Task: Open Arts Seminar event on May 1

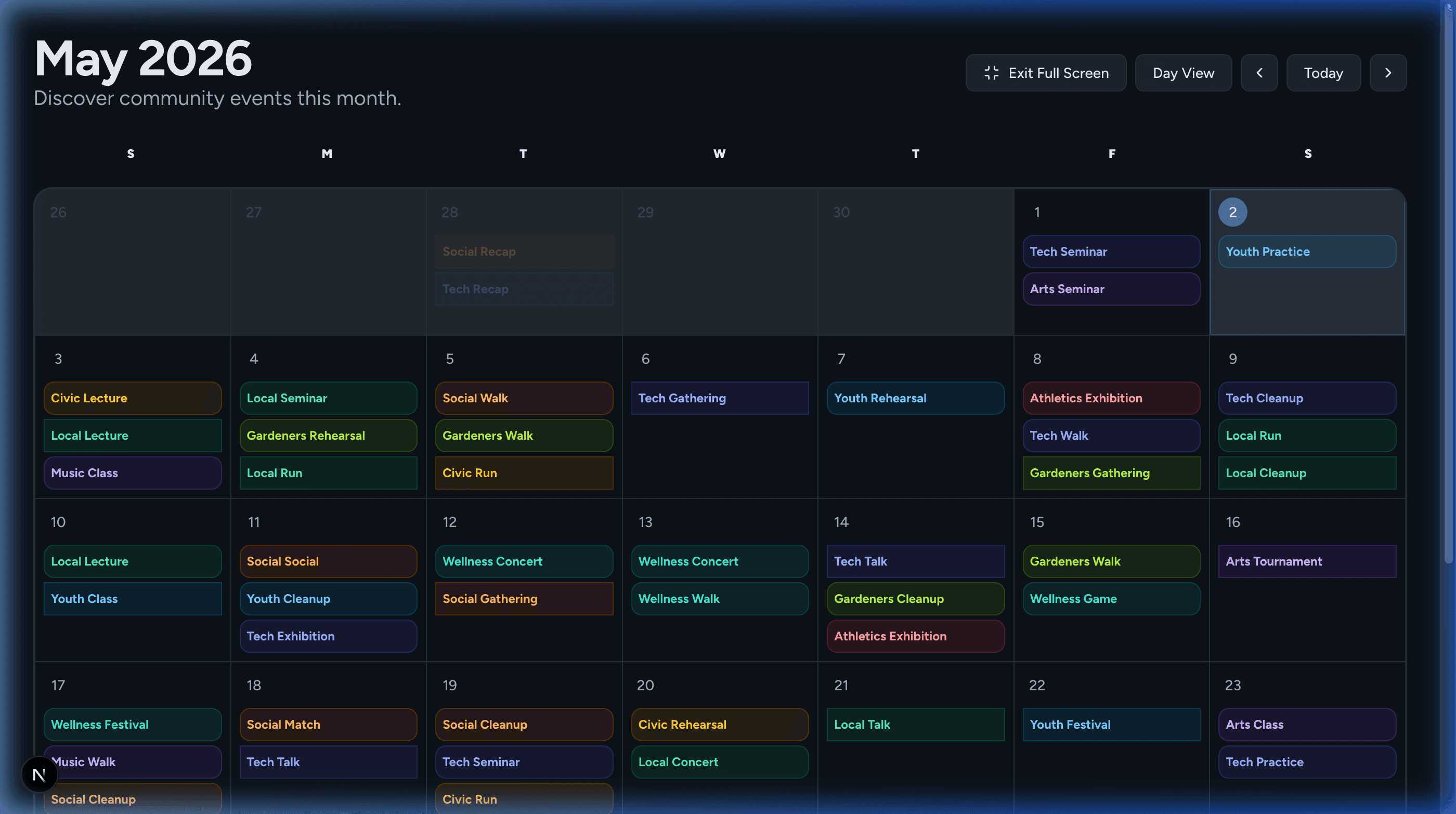Action: click(x=1111, y=288)
